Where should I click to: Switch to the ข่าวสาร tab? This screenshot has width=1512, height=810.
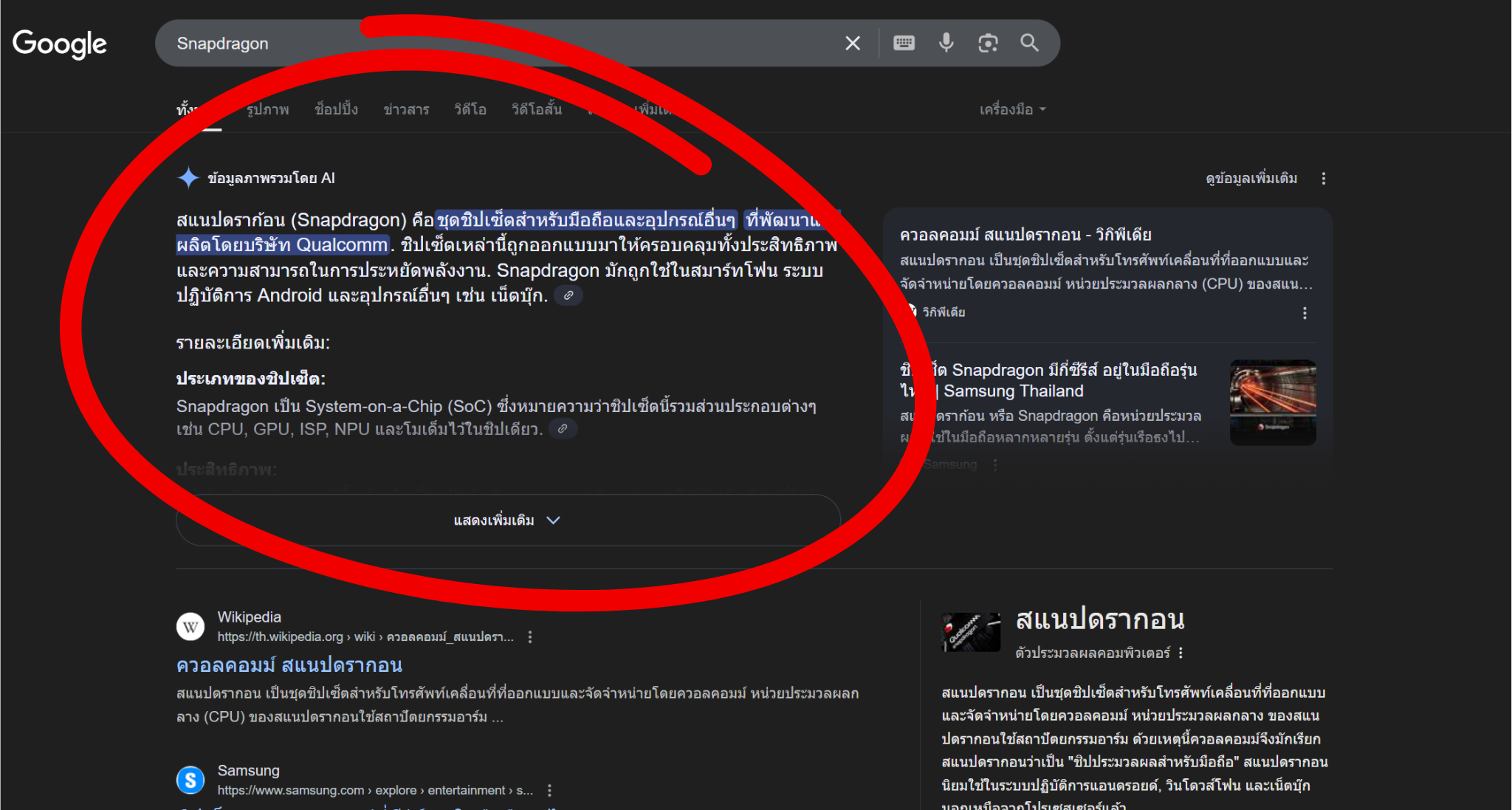406,109
